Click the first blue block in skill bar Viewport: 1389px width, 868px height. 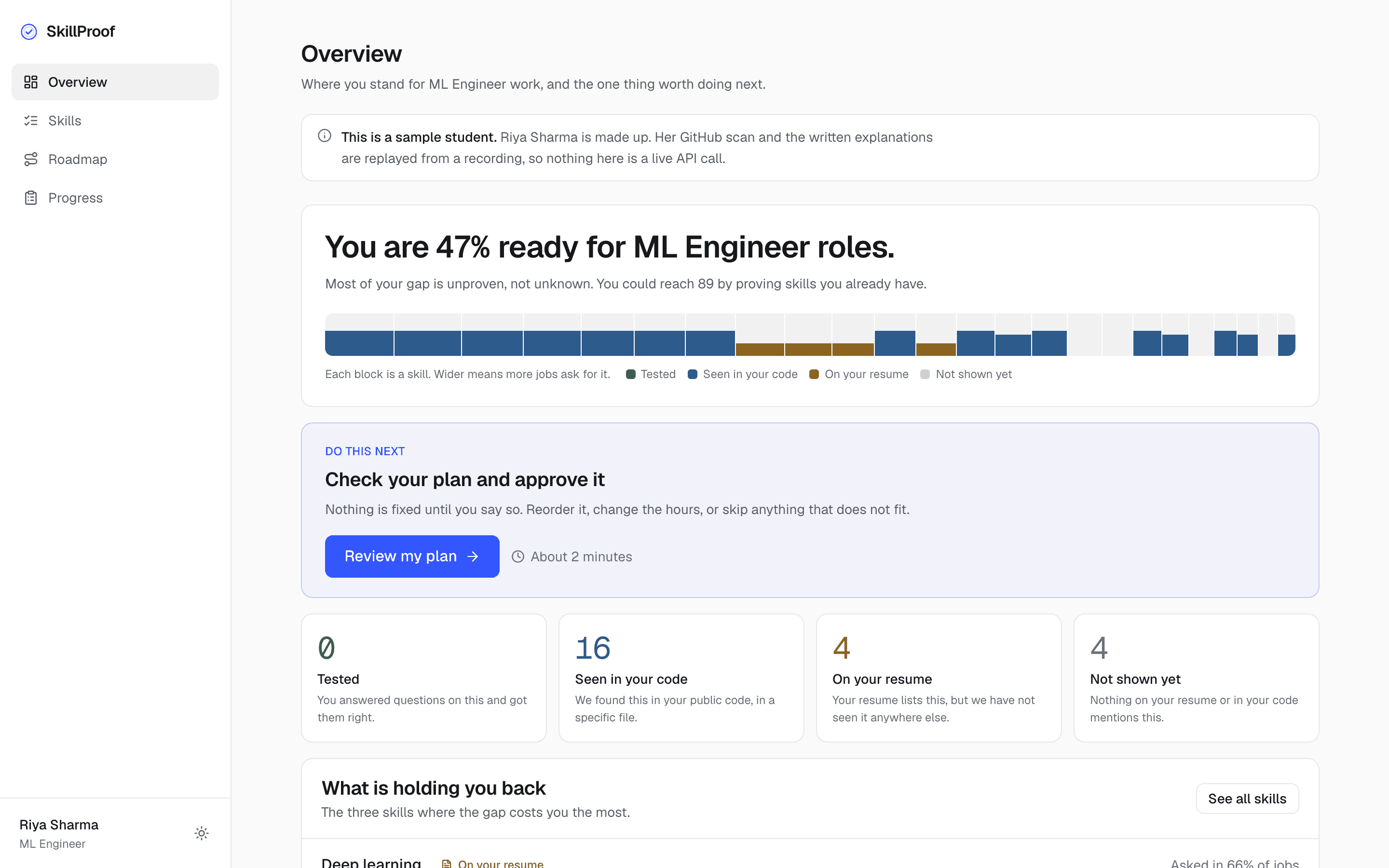359,343
